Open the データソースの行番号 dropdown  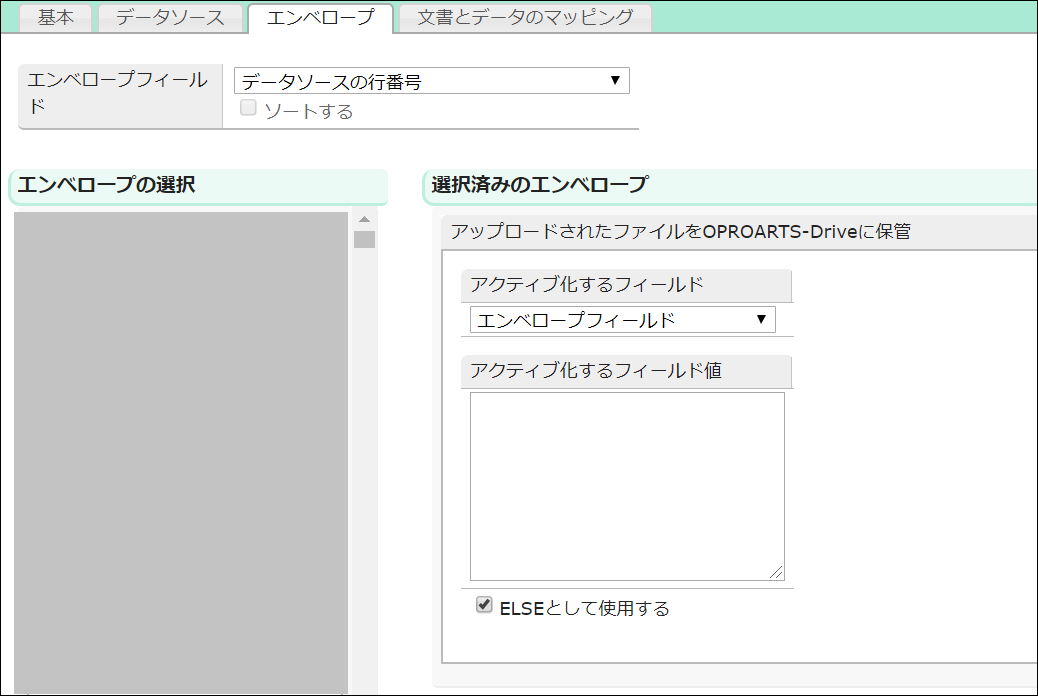(431, 82)
